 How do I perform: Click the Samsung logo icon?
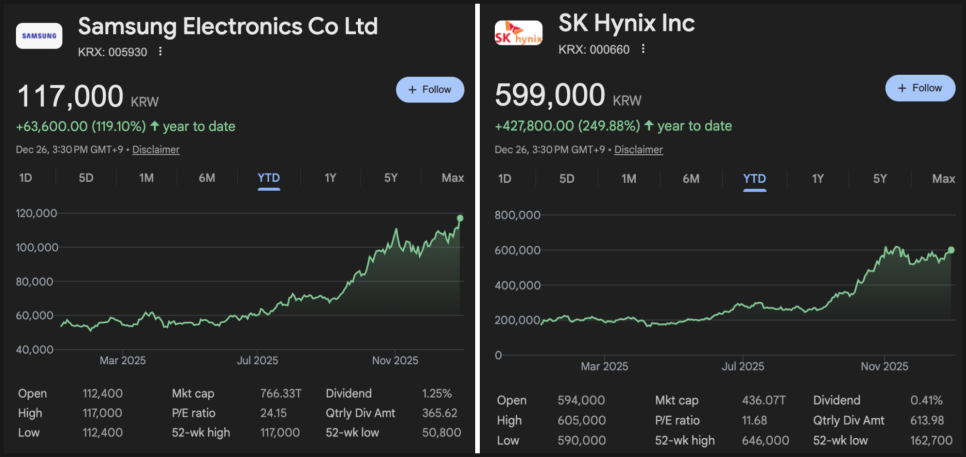tap(39, 35)
